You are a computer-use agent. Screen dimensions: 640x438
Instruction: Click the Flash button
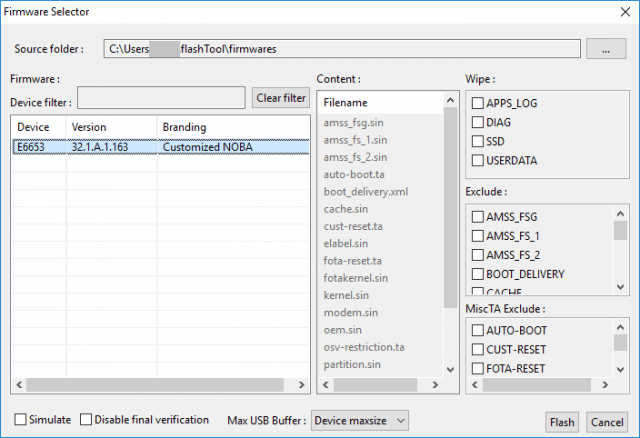coord(562,422)
